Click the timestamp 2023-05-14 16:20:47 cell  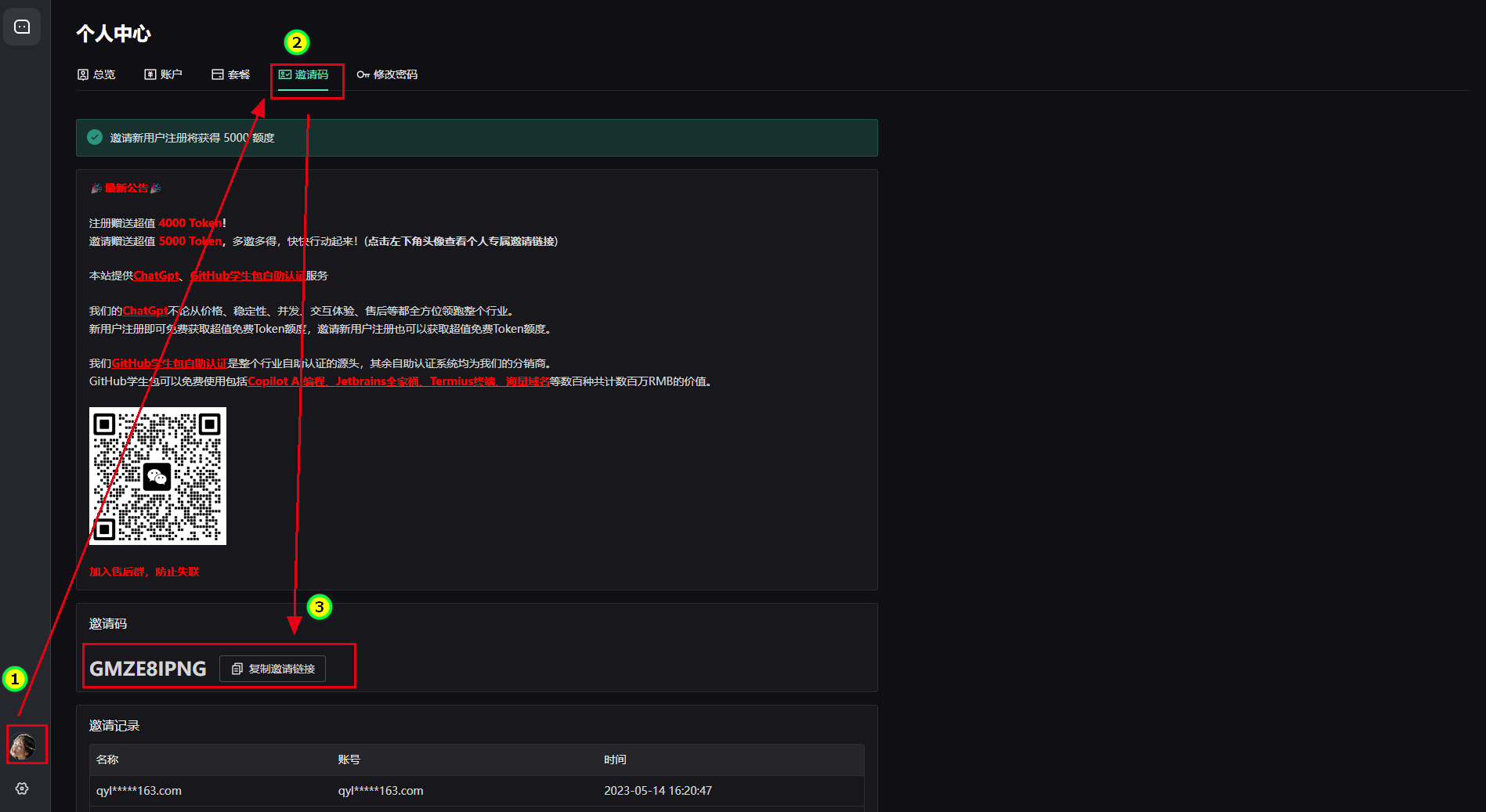tap(658, 791)
